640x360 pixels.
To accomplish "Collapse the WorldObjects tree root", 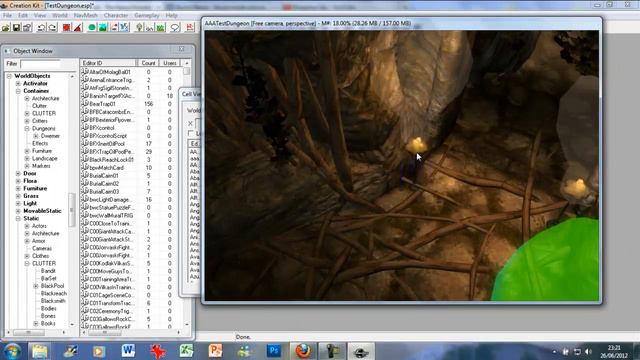I will [9, 76].
